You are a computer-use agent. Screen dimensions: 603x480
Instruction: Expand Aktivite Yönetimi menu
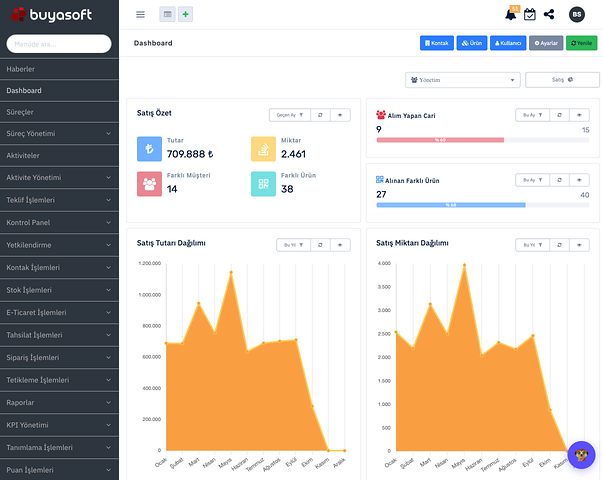59,178
